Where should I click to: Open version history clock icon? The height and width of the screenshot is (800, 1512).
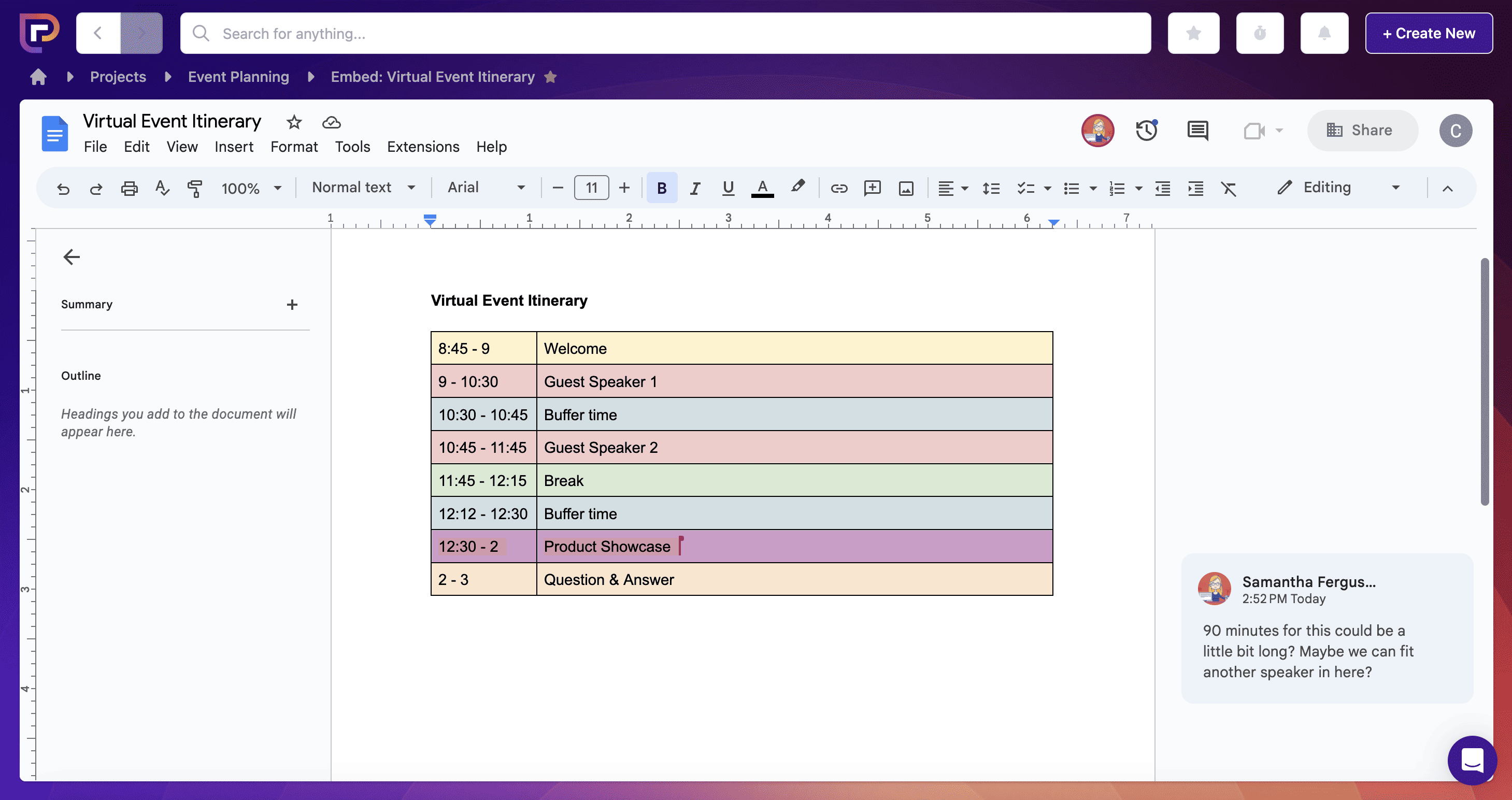click(x=1146, y=130)
